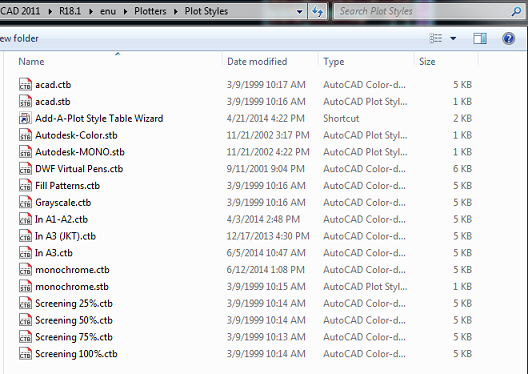The image size is (528, 374).
Task: Click the 4/3/2014 2:48 PM date cell
Action: (263, 219)
